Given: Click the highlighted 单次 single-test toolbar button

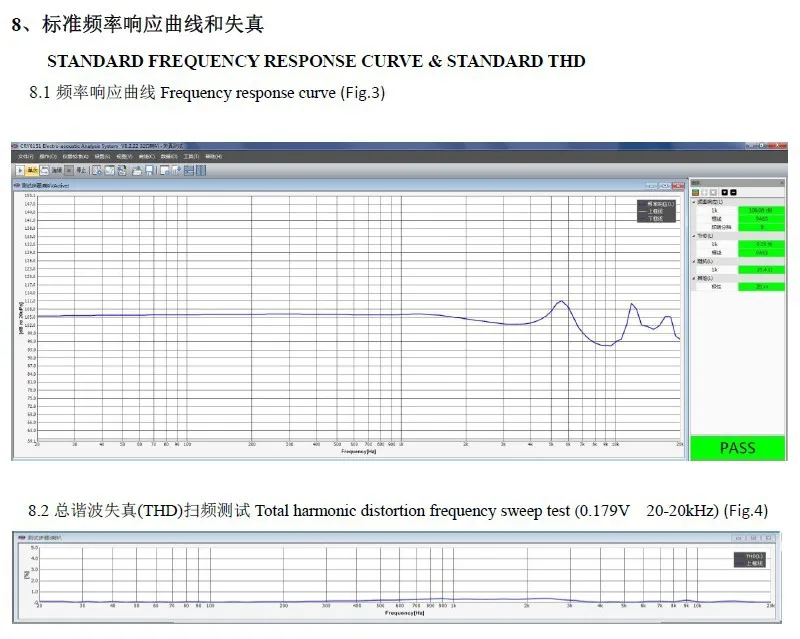Looking at the screenshot, I should (32, 170).
